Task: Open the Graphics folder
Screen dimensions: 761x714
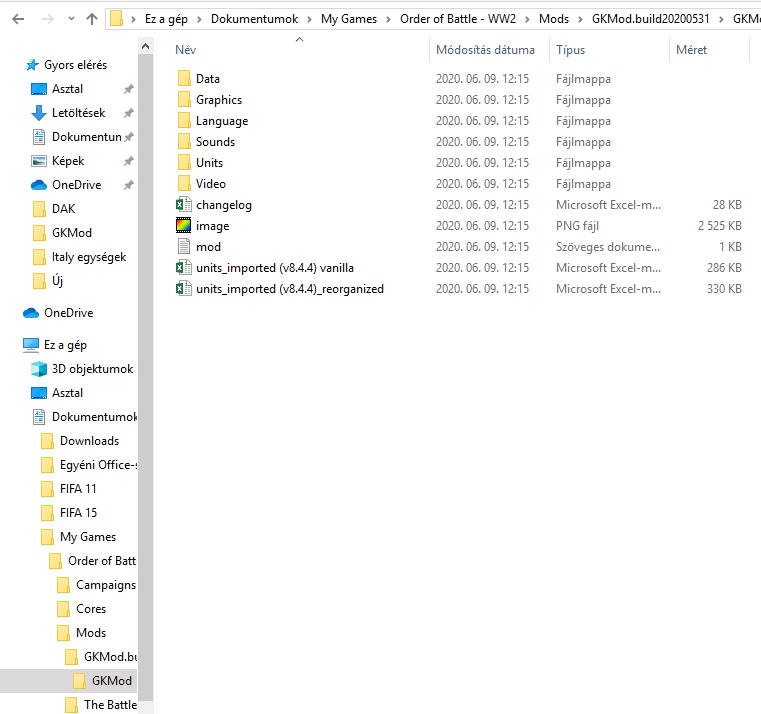Action: click(218, 100)
